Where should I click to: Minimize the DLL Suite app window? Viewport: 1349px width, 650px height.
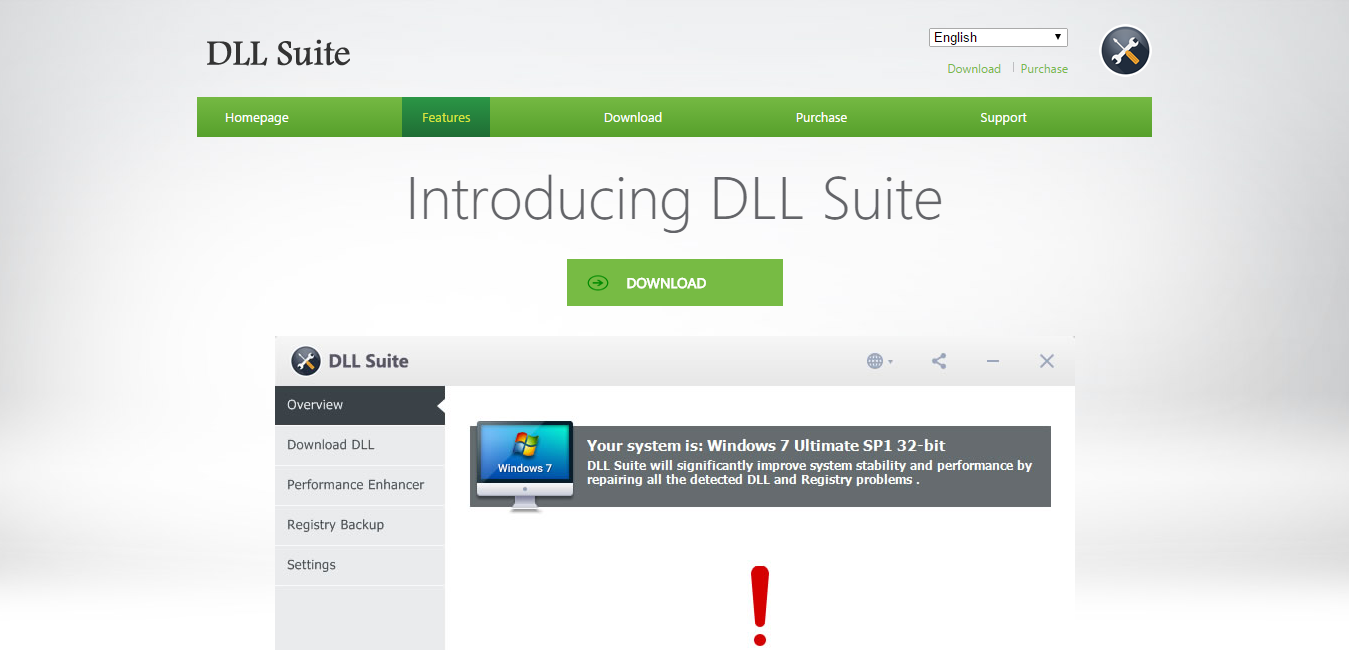coord(993,361)
